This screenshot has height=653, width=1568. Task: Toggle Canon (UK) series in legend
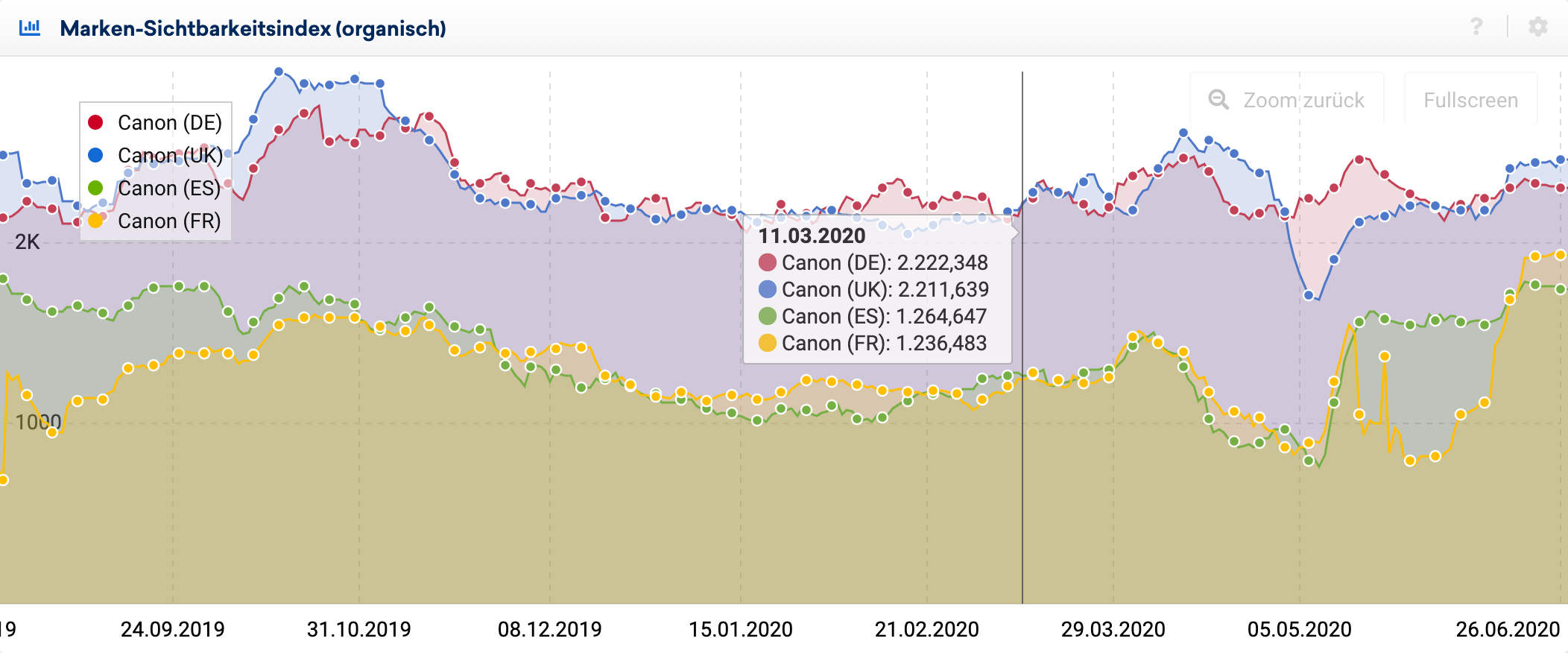point(170,155)
